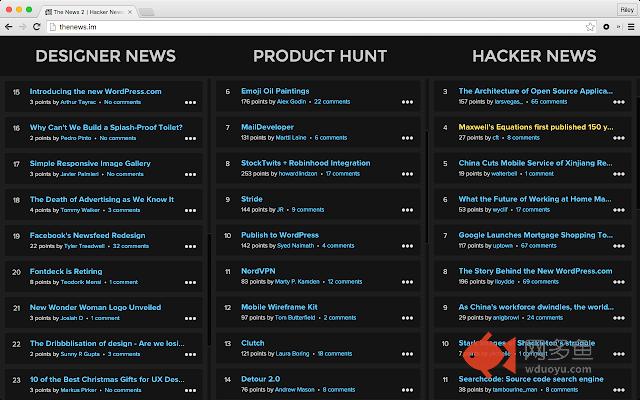Viewport: 640px width, 400px height.
Task: Open more options for Death of Advertising story
Action: tap(190, 211)
